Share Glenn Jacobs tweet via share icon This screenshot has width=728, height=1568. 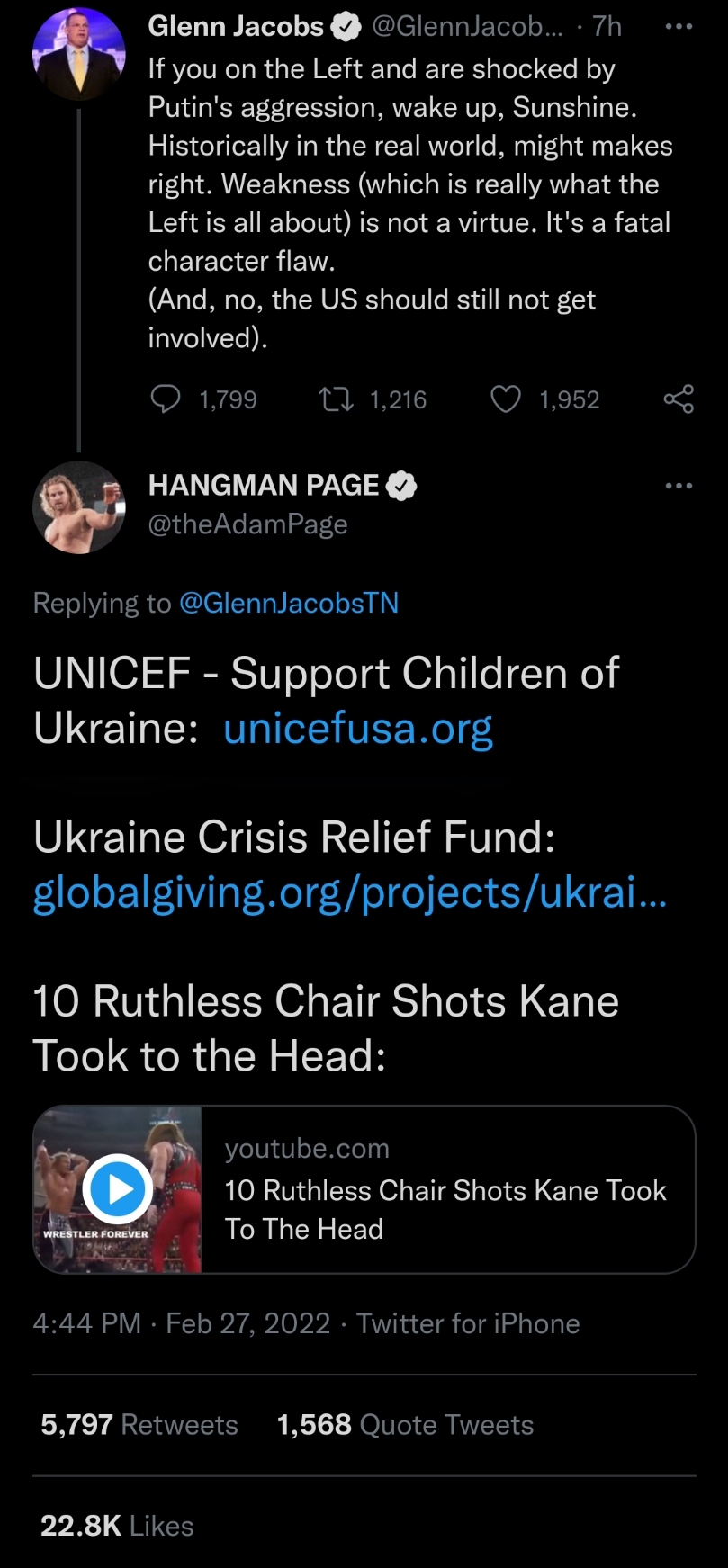[678, 399]
